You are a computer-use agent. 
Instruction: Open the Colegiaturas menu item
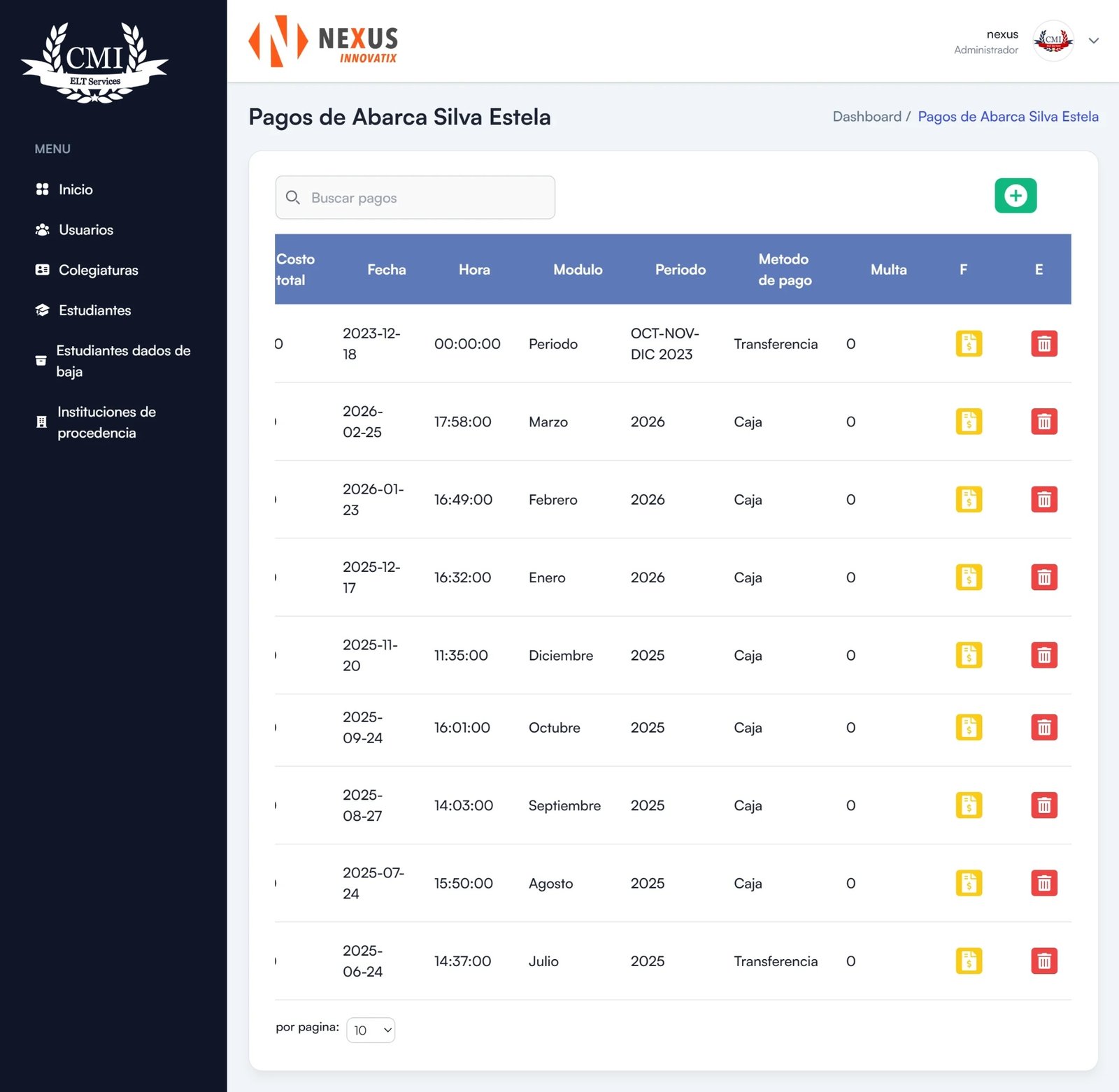pyautogui.click(x=98, y=270)
